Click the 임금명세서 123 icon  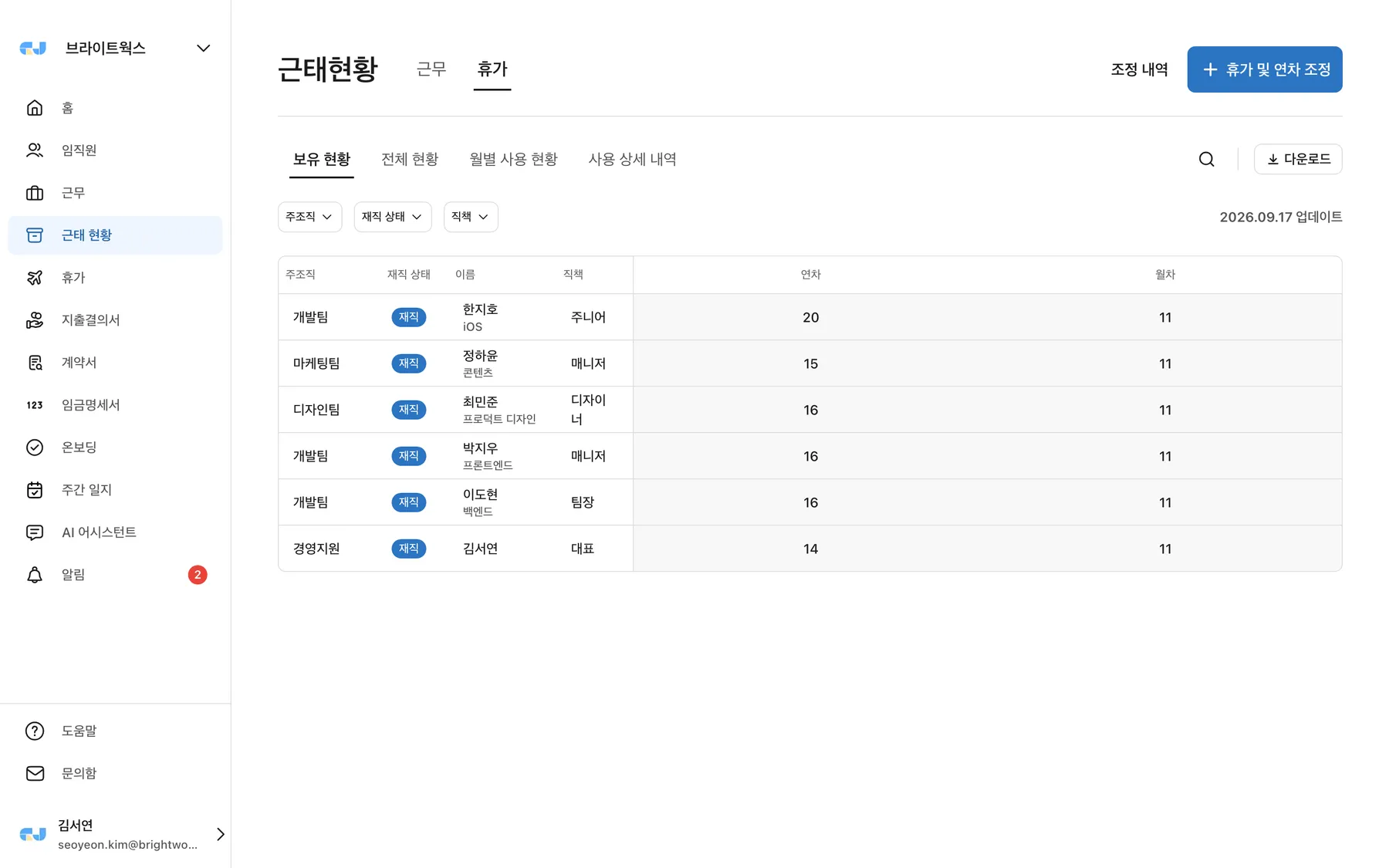[x=35, y=405]
